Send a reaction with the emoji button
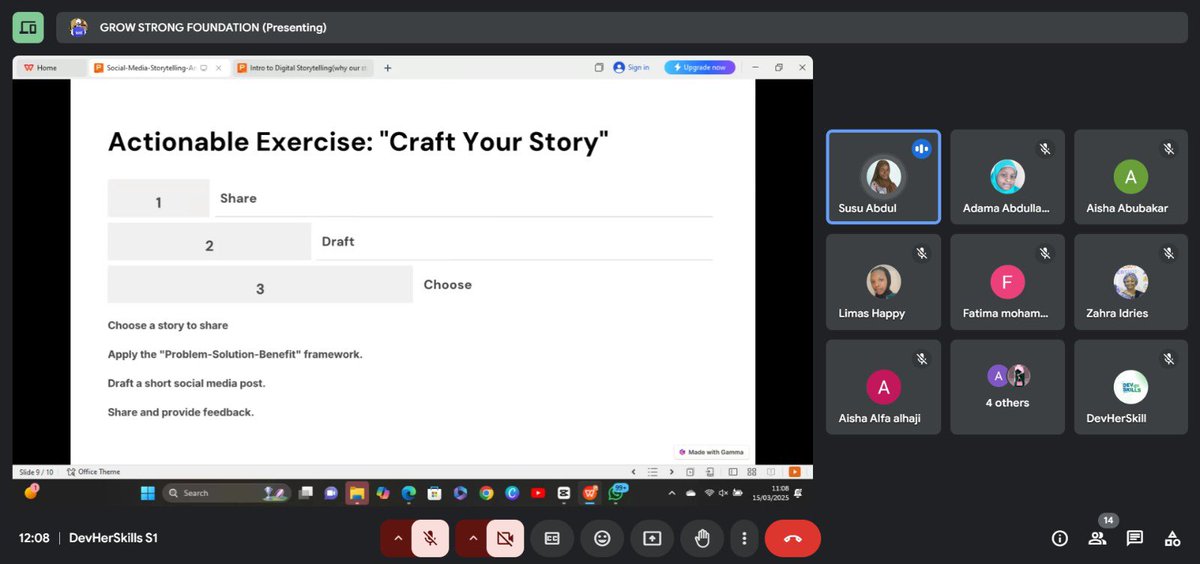The width and height of the screenshot is (1200, 564). tap(602, 538)
